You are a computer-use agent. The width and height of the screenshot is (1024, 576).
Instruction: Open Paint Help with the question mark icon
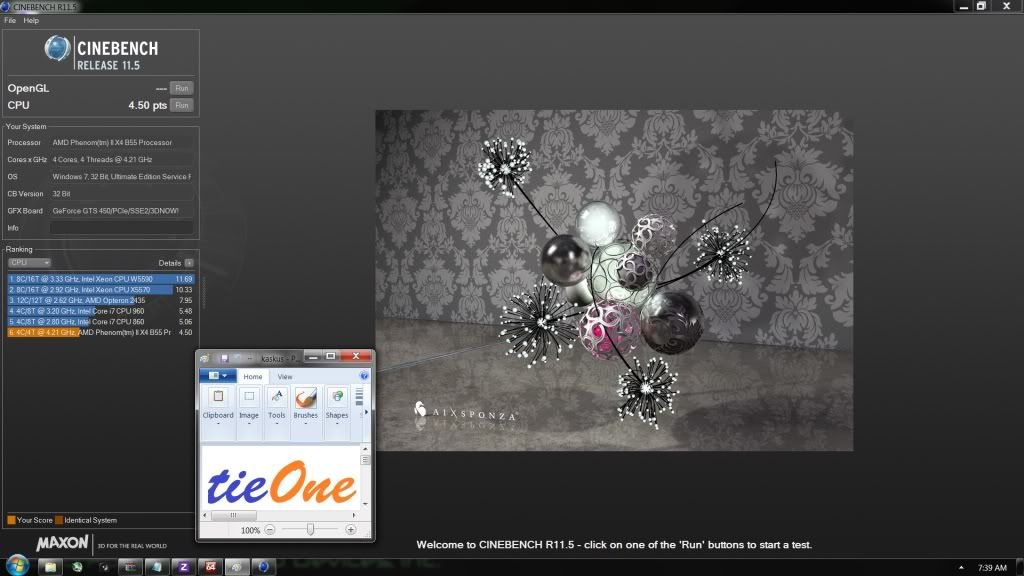[364, 376]
